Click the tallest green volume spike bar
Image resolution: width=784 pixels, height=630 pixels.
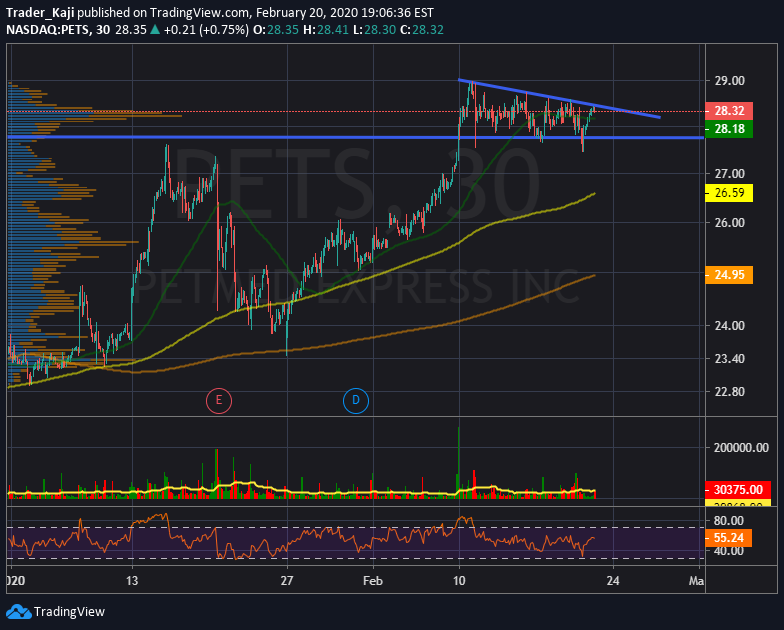click(x=458, y=462)
